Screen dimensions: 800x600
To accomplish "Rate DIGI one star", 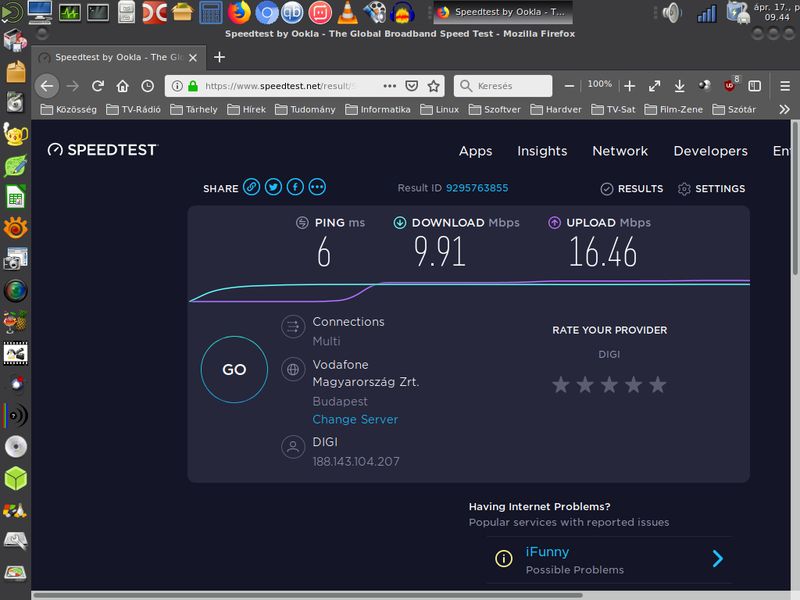I will point(561,385).
